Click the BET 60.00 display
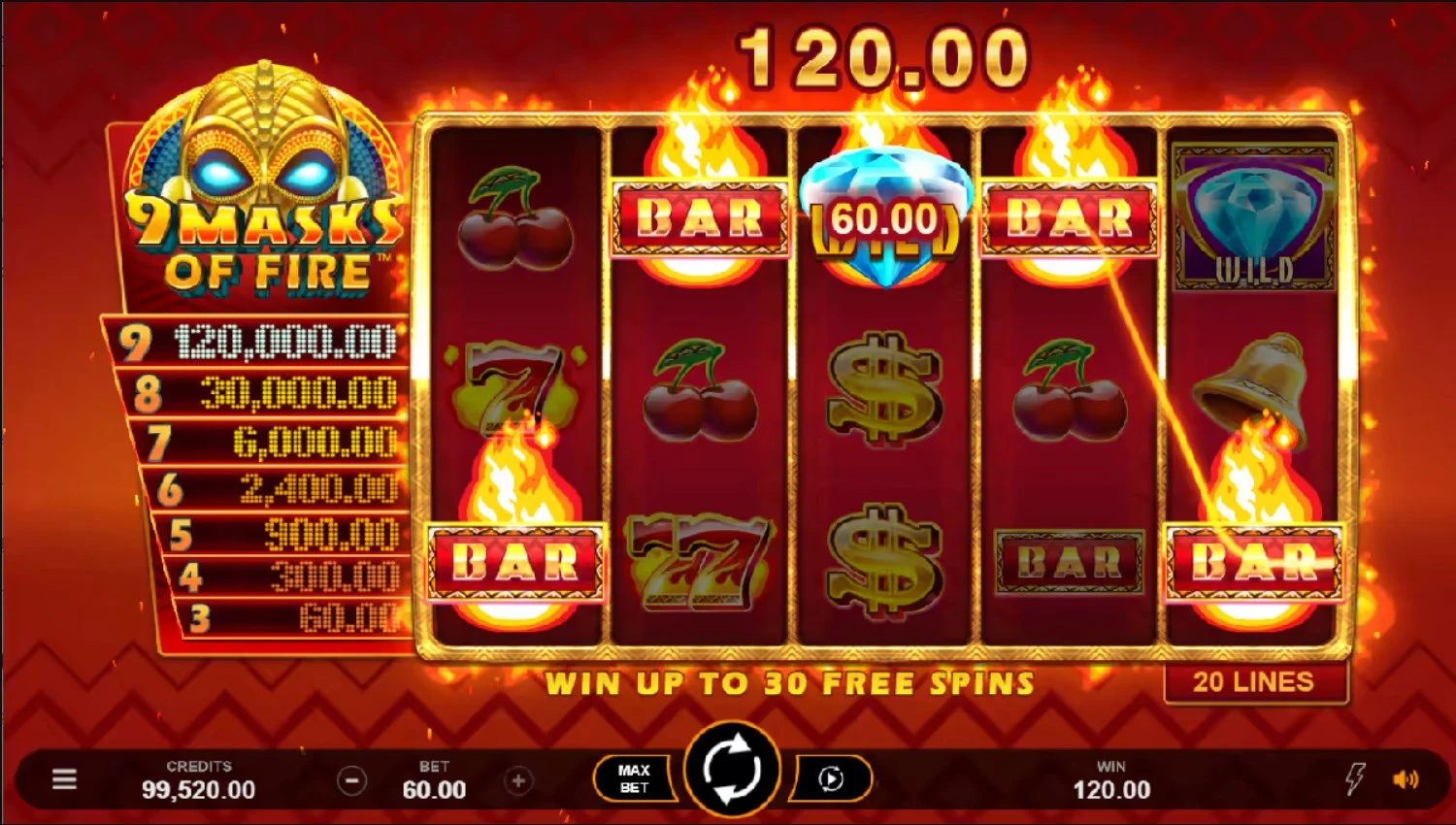The width and height of the screenshot is (1456, 825). 434,780
